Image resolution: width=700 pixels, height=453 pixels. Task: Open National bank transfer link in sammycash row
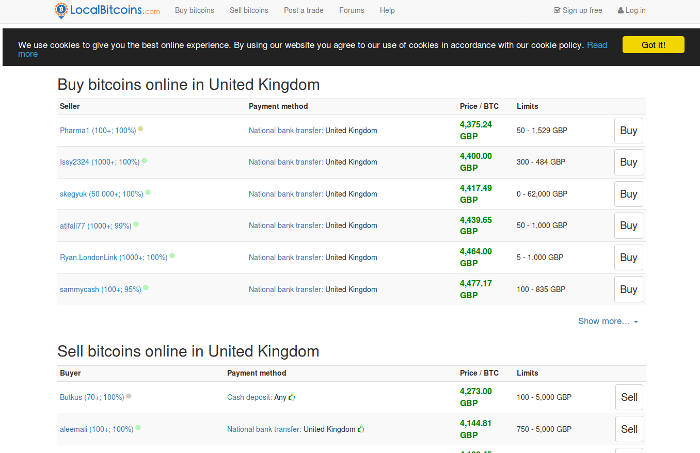coord(285,290)
